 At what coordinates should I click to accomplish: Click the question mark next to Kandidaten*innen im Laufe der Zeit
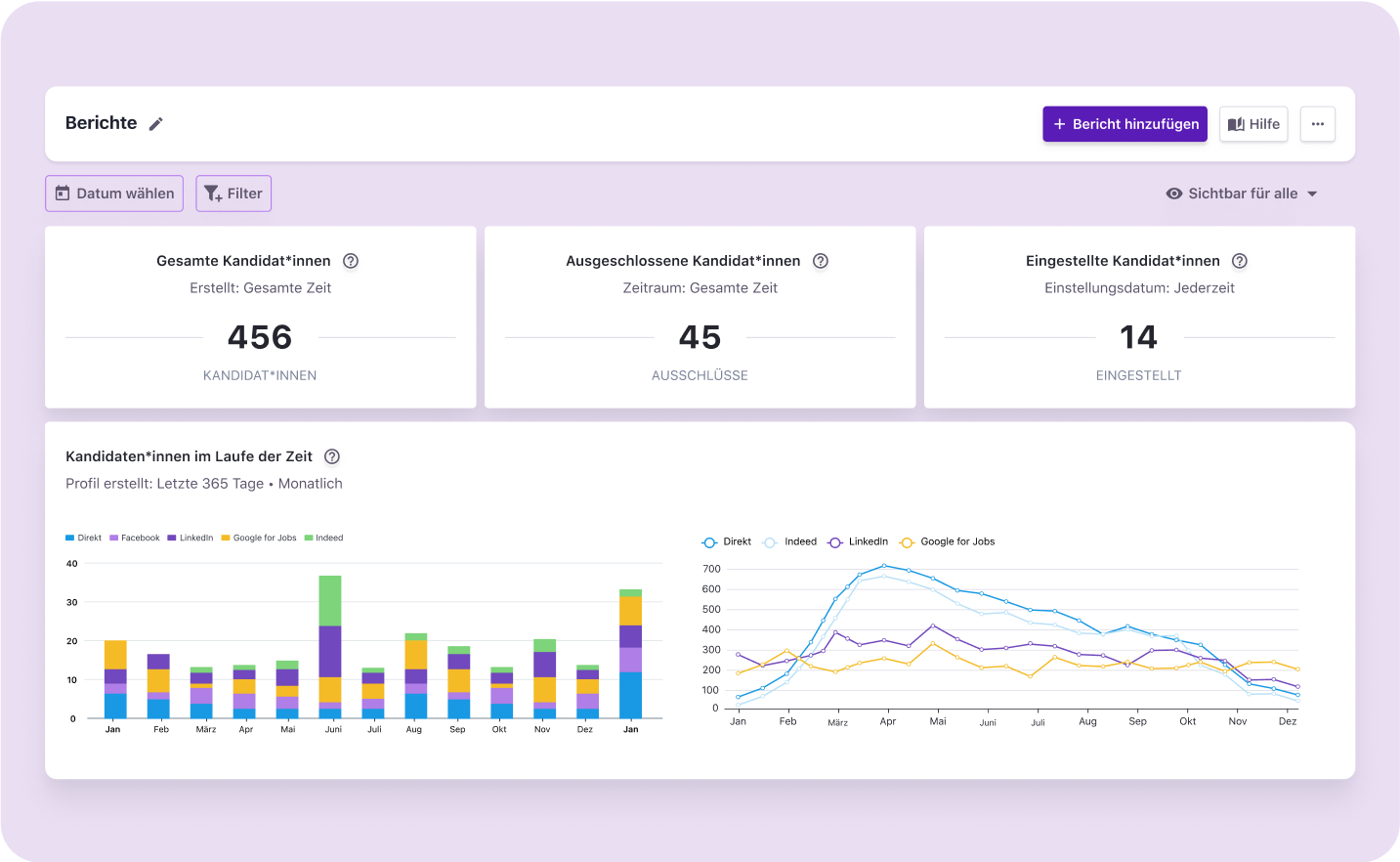pos(331,455)
